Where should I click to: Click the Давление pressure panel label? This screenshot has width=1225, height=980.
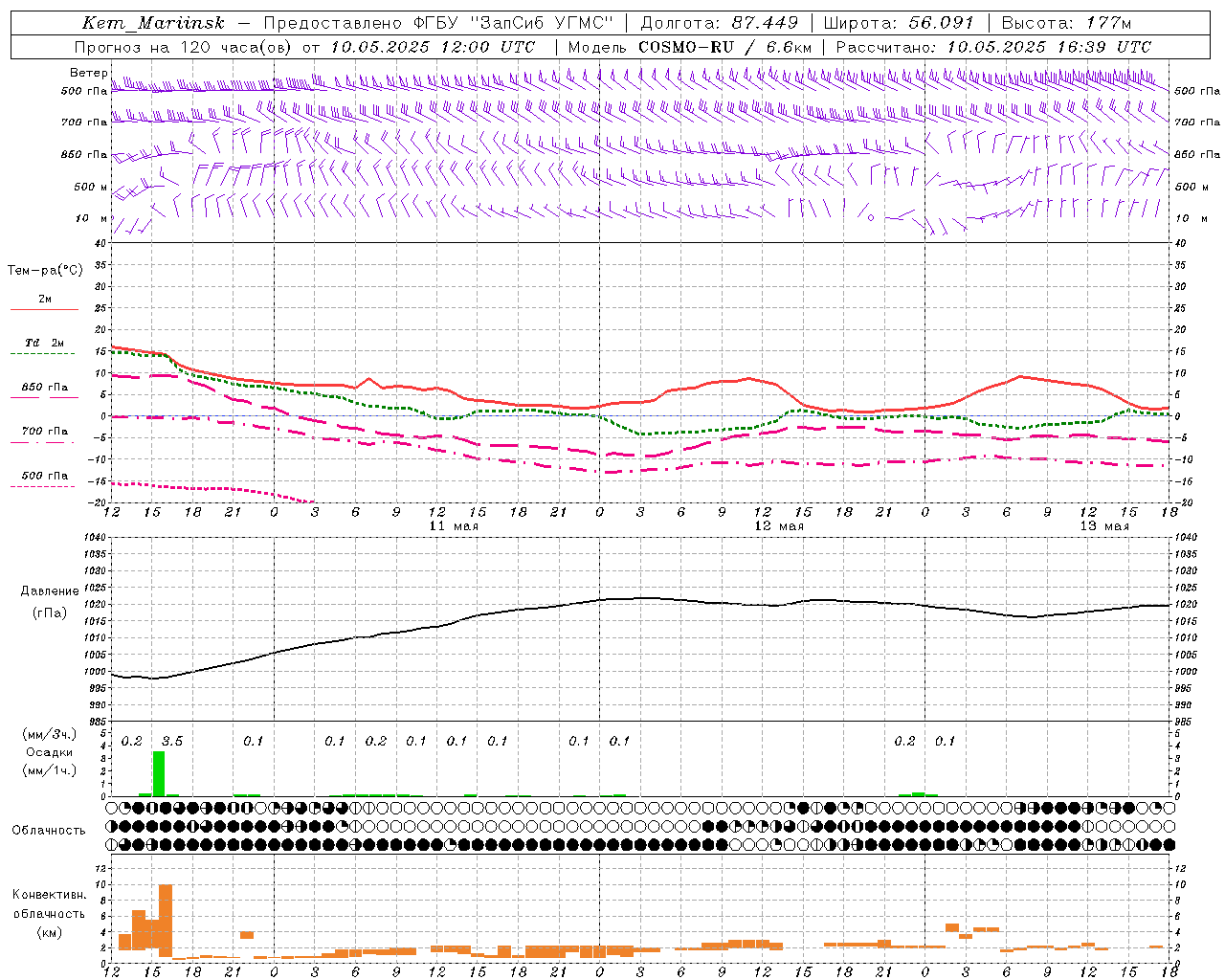[x=50, y=591]
